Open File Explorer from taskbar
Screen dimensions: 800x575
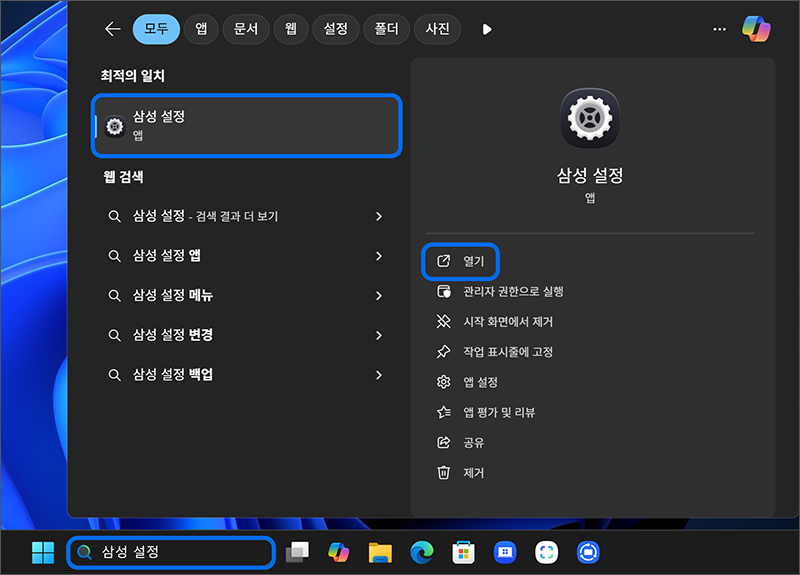point(381,553)
